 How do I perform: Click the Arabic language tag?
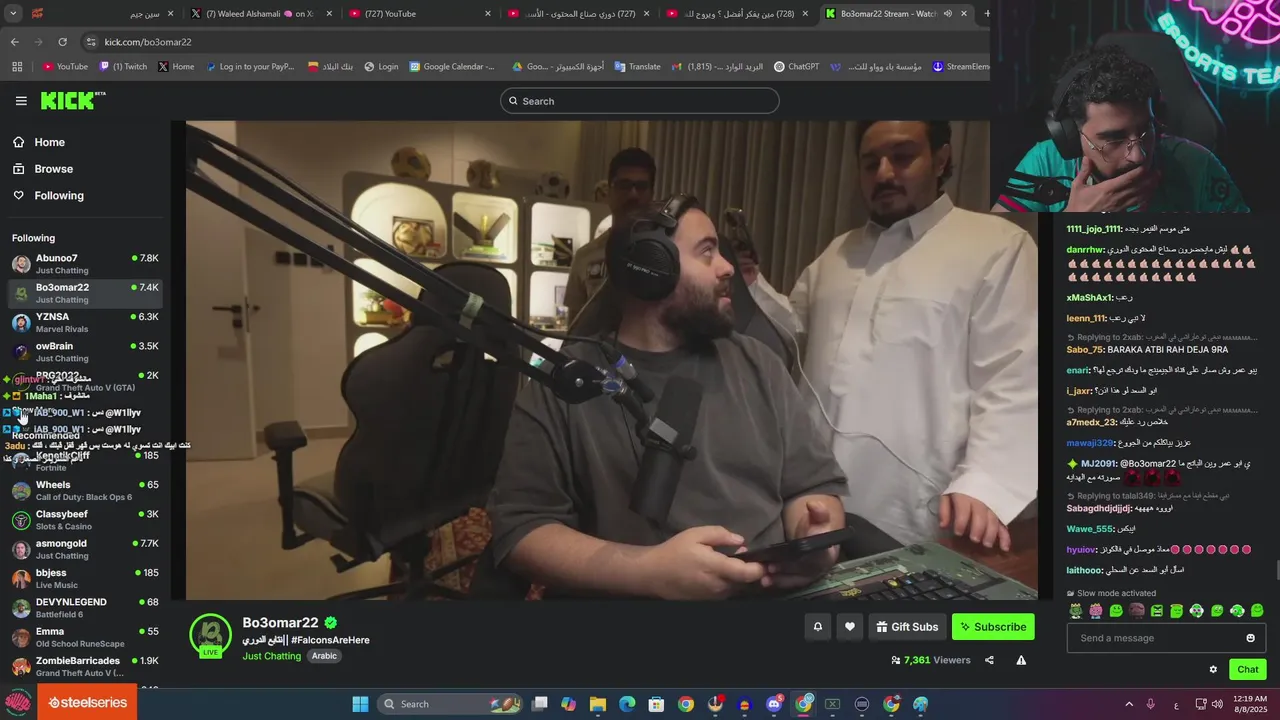[x=324, y=656]
